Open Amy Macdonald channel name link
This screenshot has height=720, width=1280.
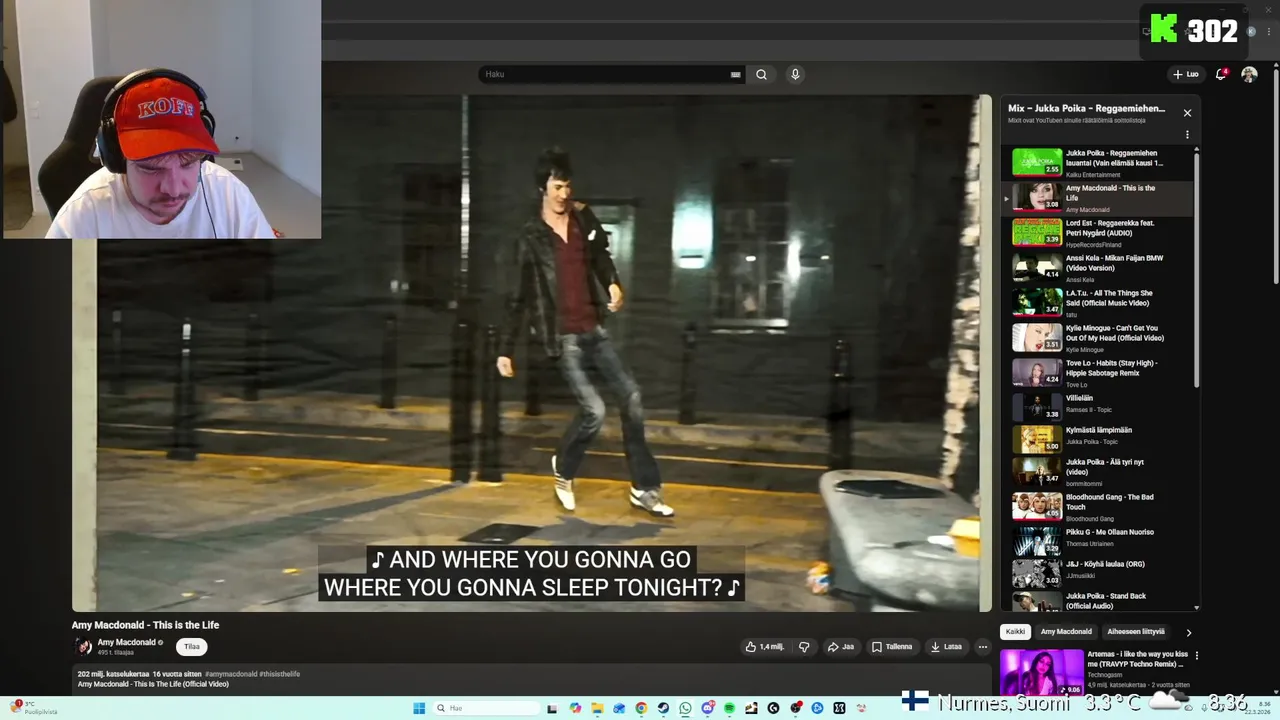[x=126, y=642]
